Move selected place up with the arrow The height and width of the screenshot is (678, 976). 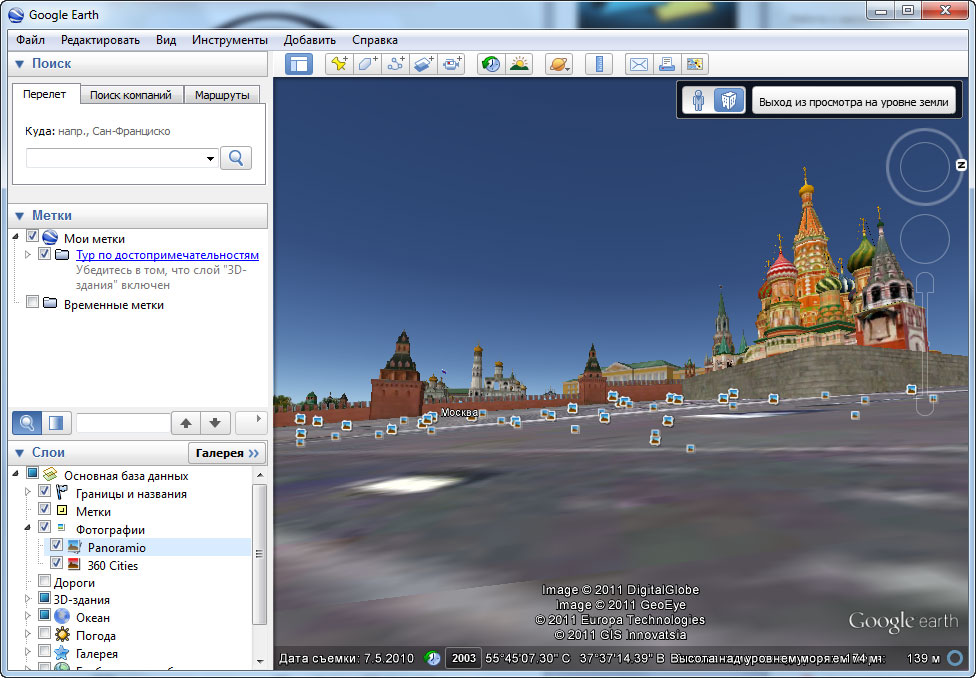(185, 423)
